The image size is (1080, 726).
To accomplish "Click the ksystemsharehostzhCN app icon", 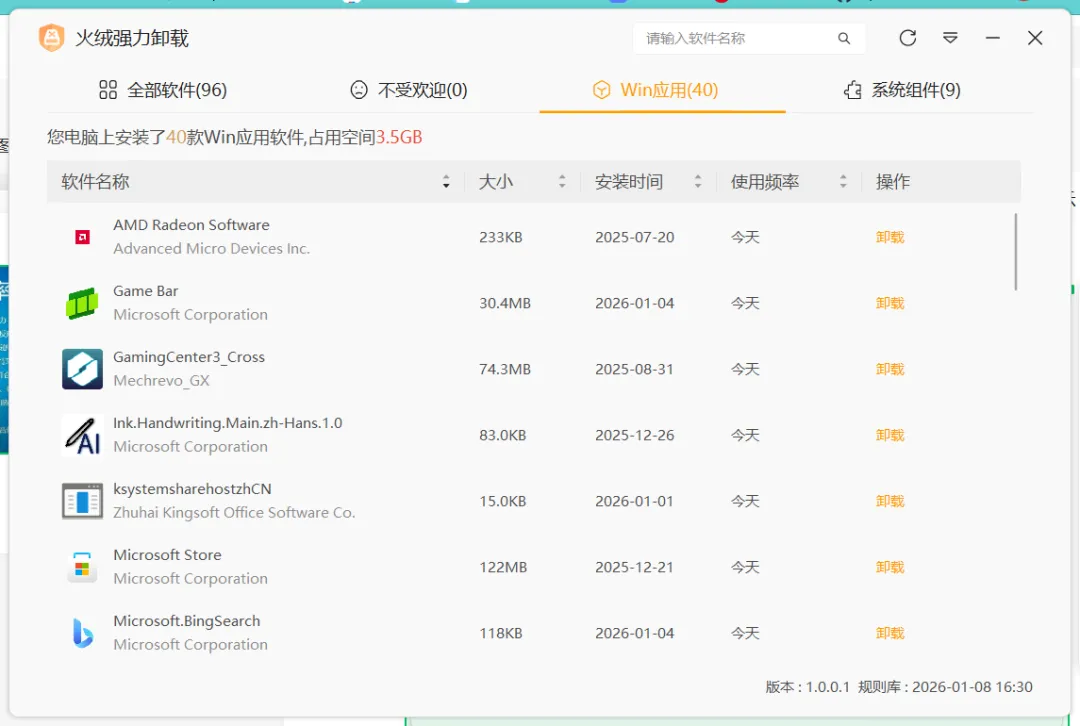I will [x=82, y=501].
